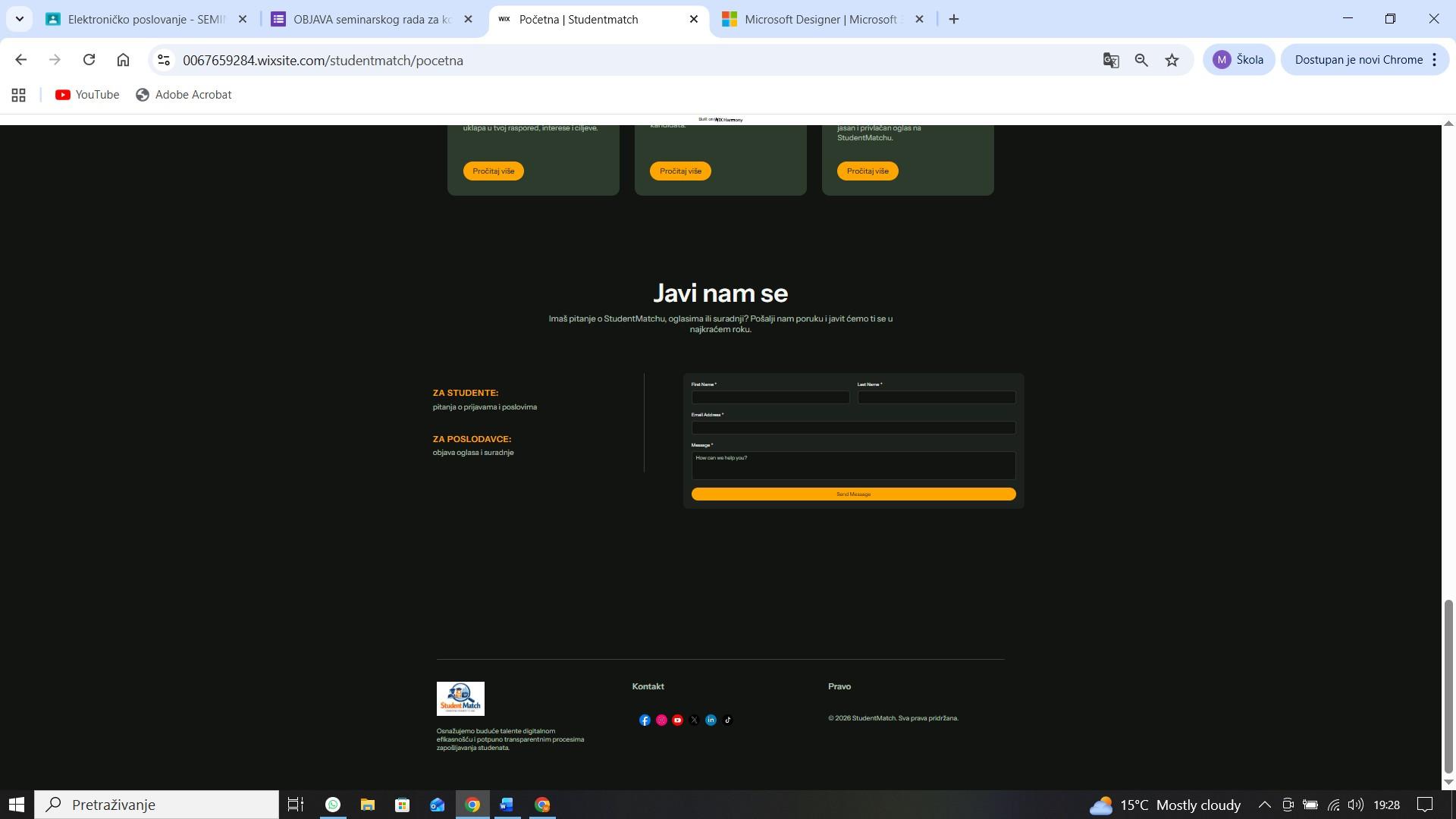
Task: Click the Email Address input field
Action: pyautogui.click(x=853, y=428)
